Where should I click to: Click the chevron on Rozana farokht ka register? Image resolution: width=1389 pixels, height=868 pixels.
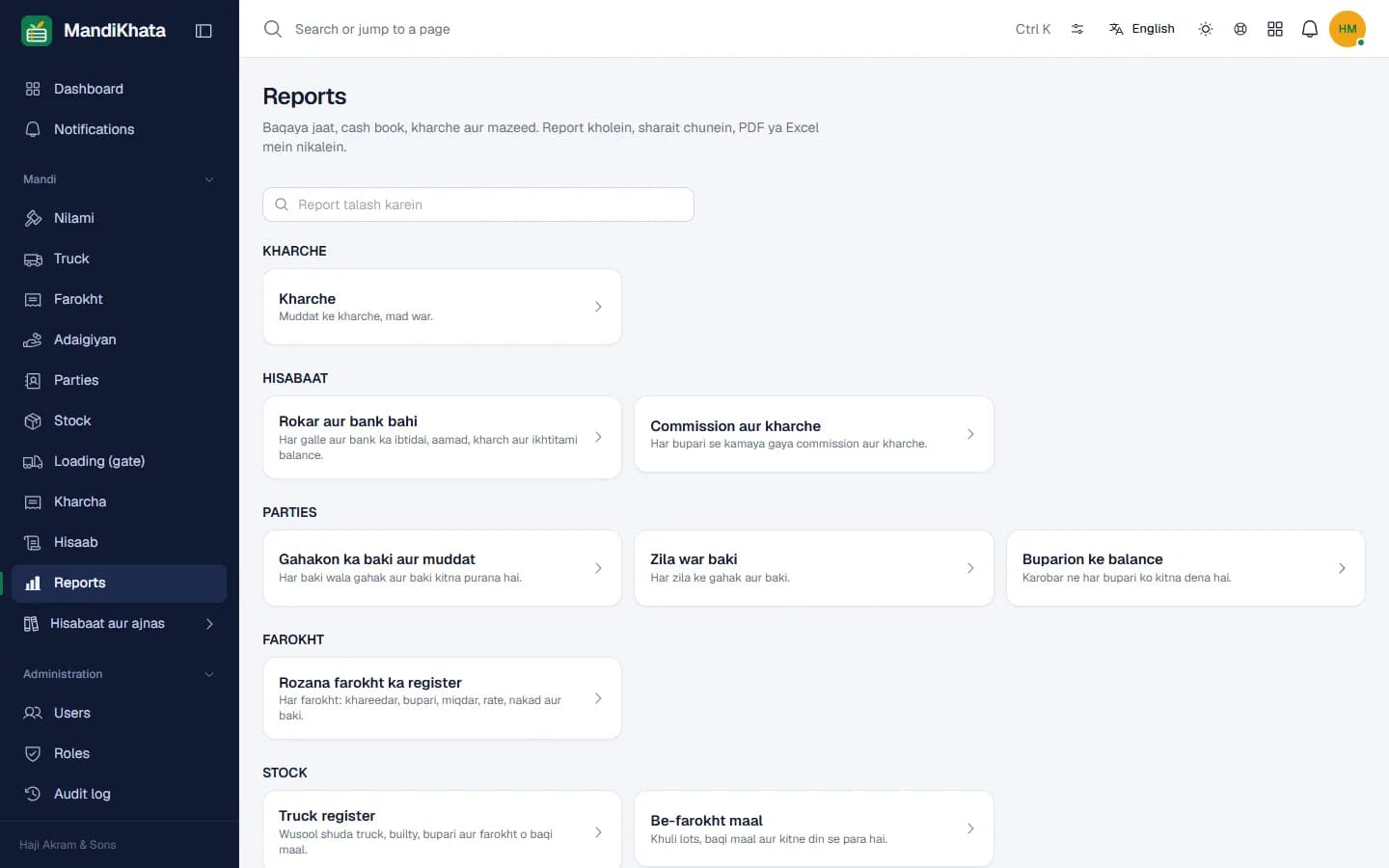598,698
